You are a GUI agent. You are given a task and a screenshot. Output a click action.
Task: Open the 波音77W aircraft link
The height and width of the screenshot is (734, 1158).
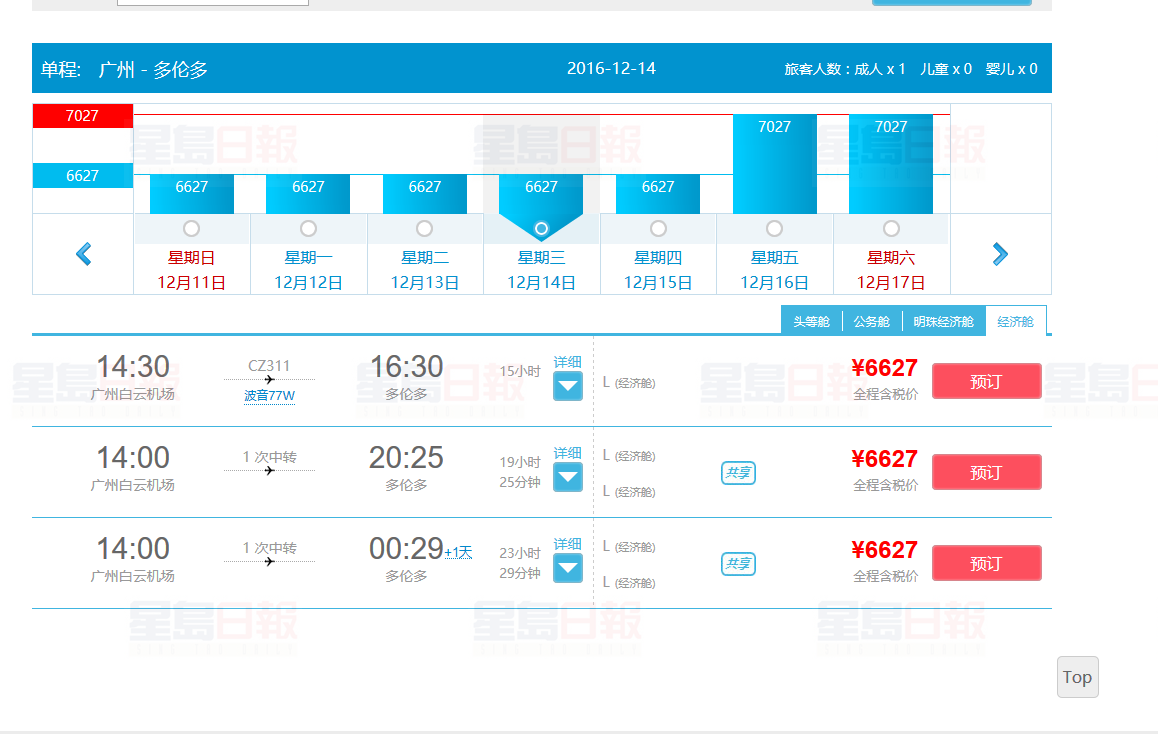pos(269,396)
